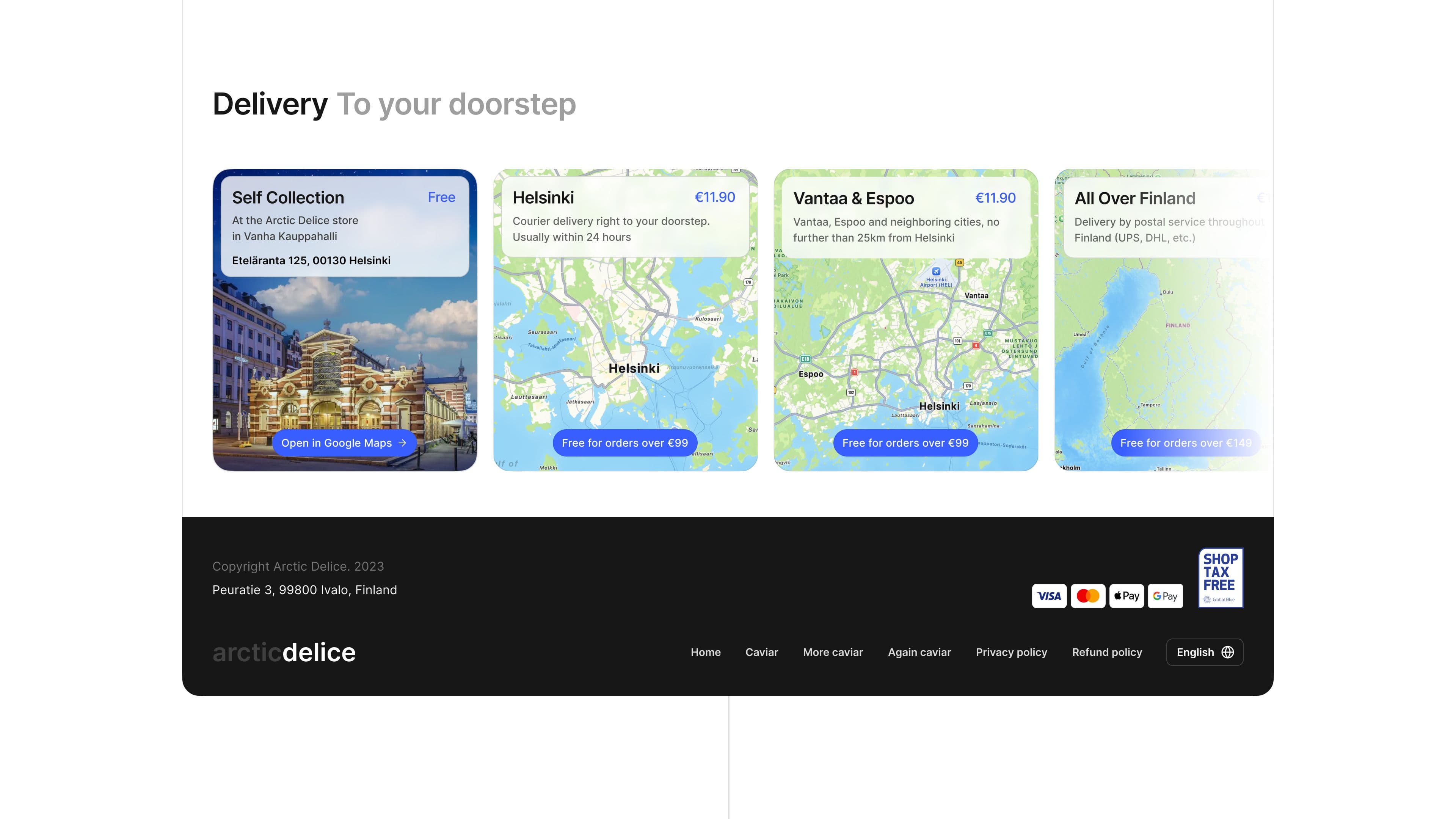Screen dimensions: 1456x819
Task: Toggle the Self Collection free option
Action: (441, 197)
